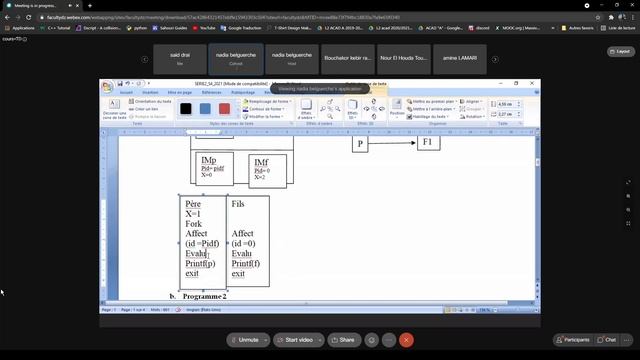
Task: Open the video options arrow beside Start video
Action: [320, 340]
